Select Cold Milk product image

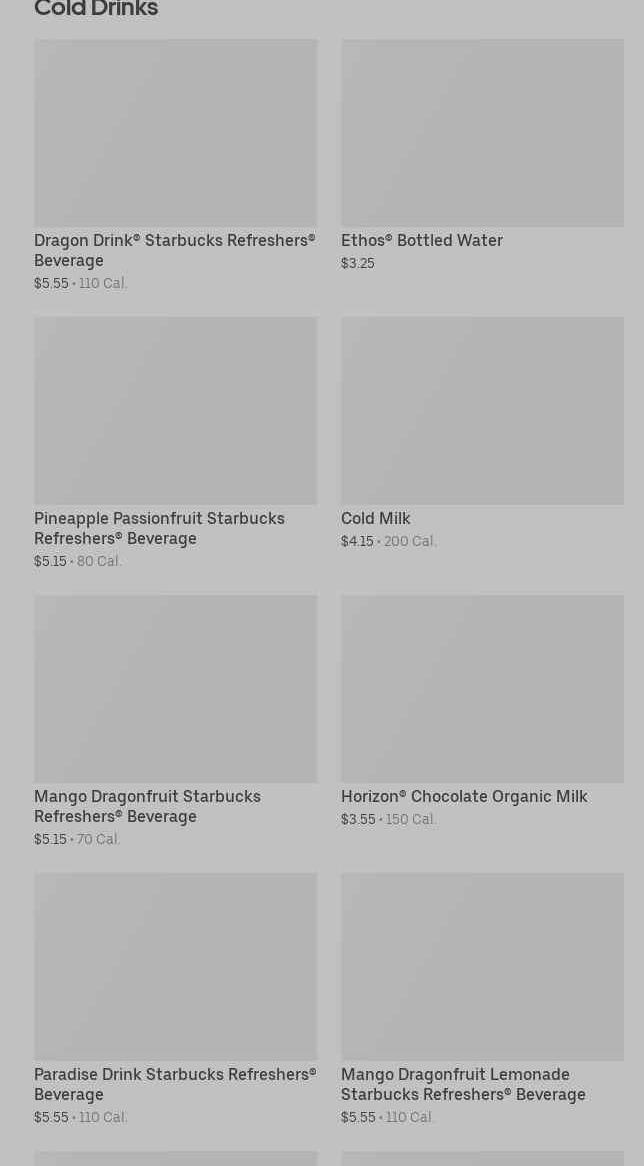tap(482, 411)
